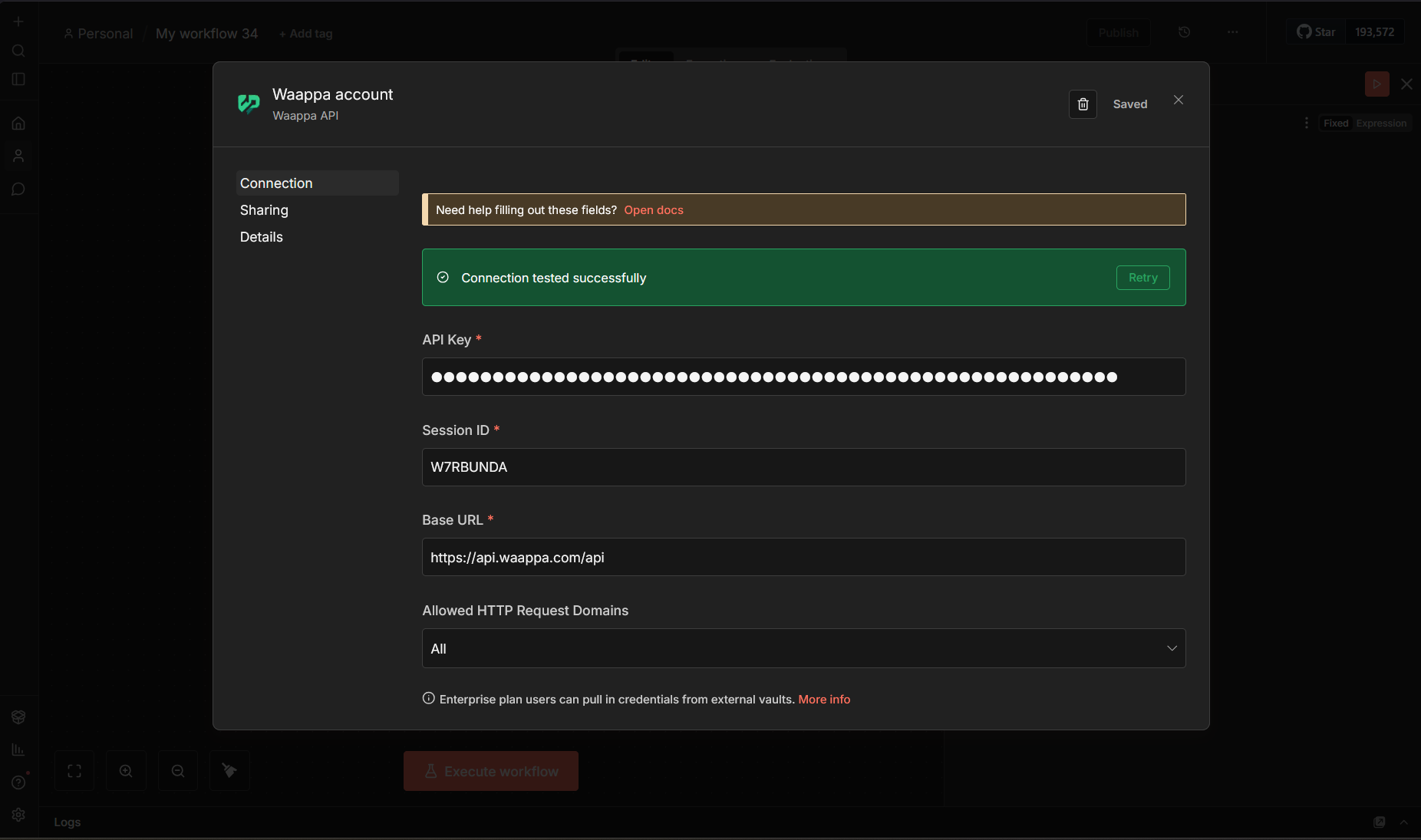Click the Waappa logo icon

pyautogui.click(x=249, y=104)
